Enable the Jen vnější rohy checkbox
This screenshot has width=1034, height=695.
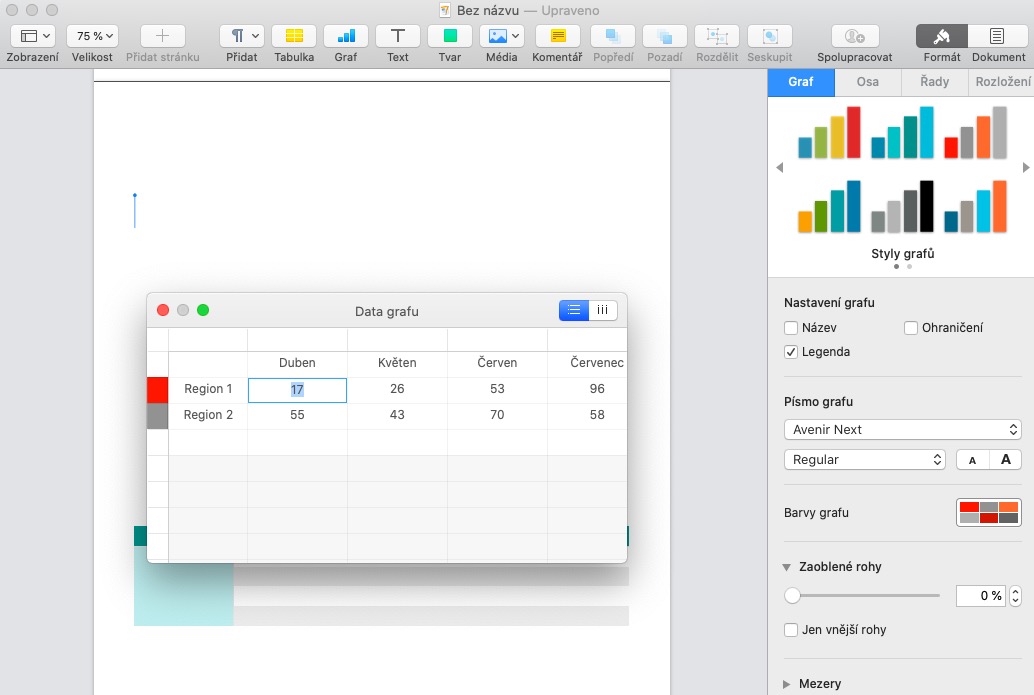click(791, 630)
